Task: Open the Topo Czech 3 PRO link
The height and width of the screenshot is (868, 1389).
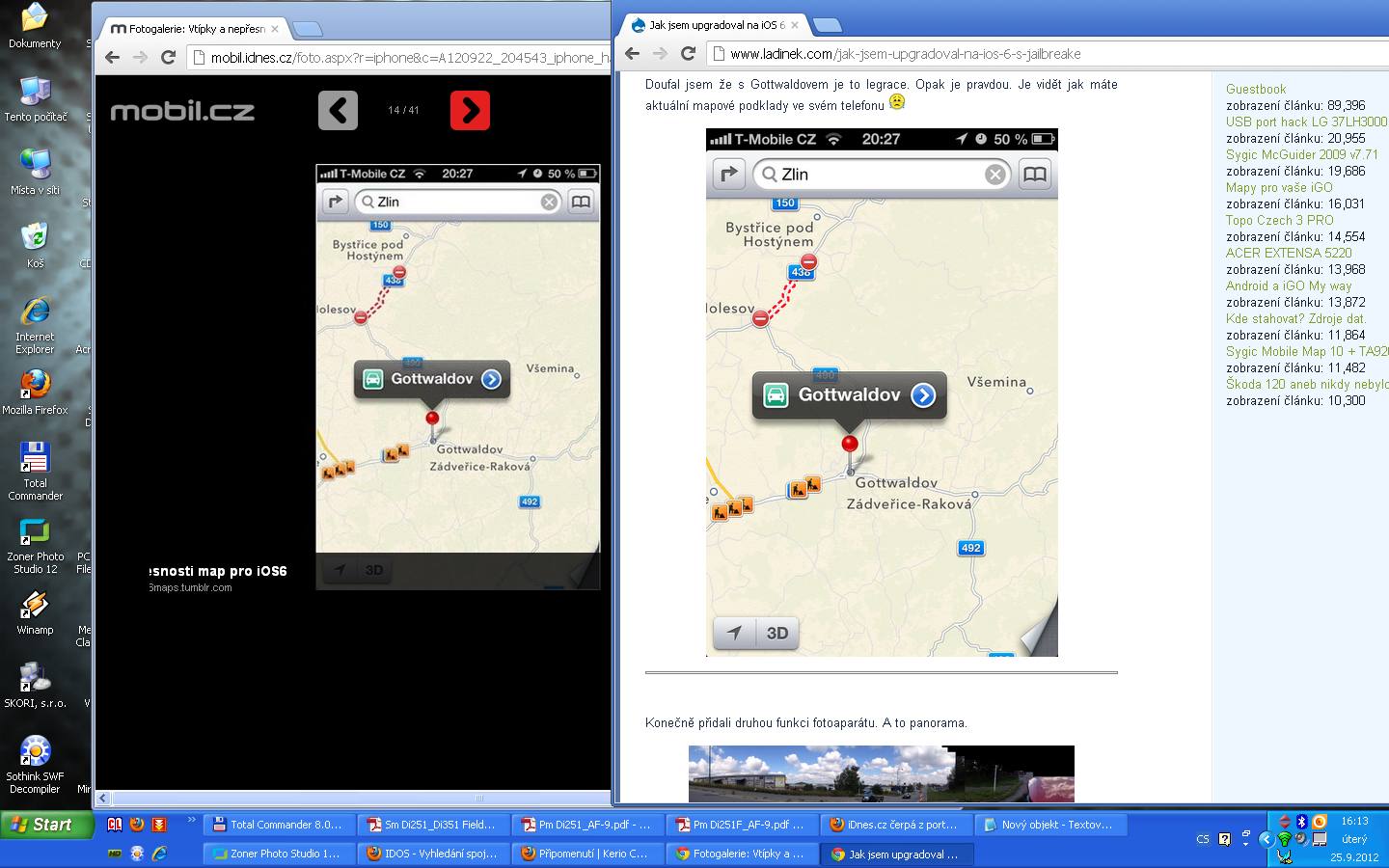Action: coord(1280,220)
